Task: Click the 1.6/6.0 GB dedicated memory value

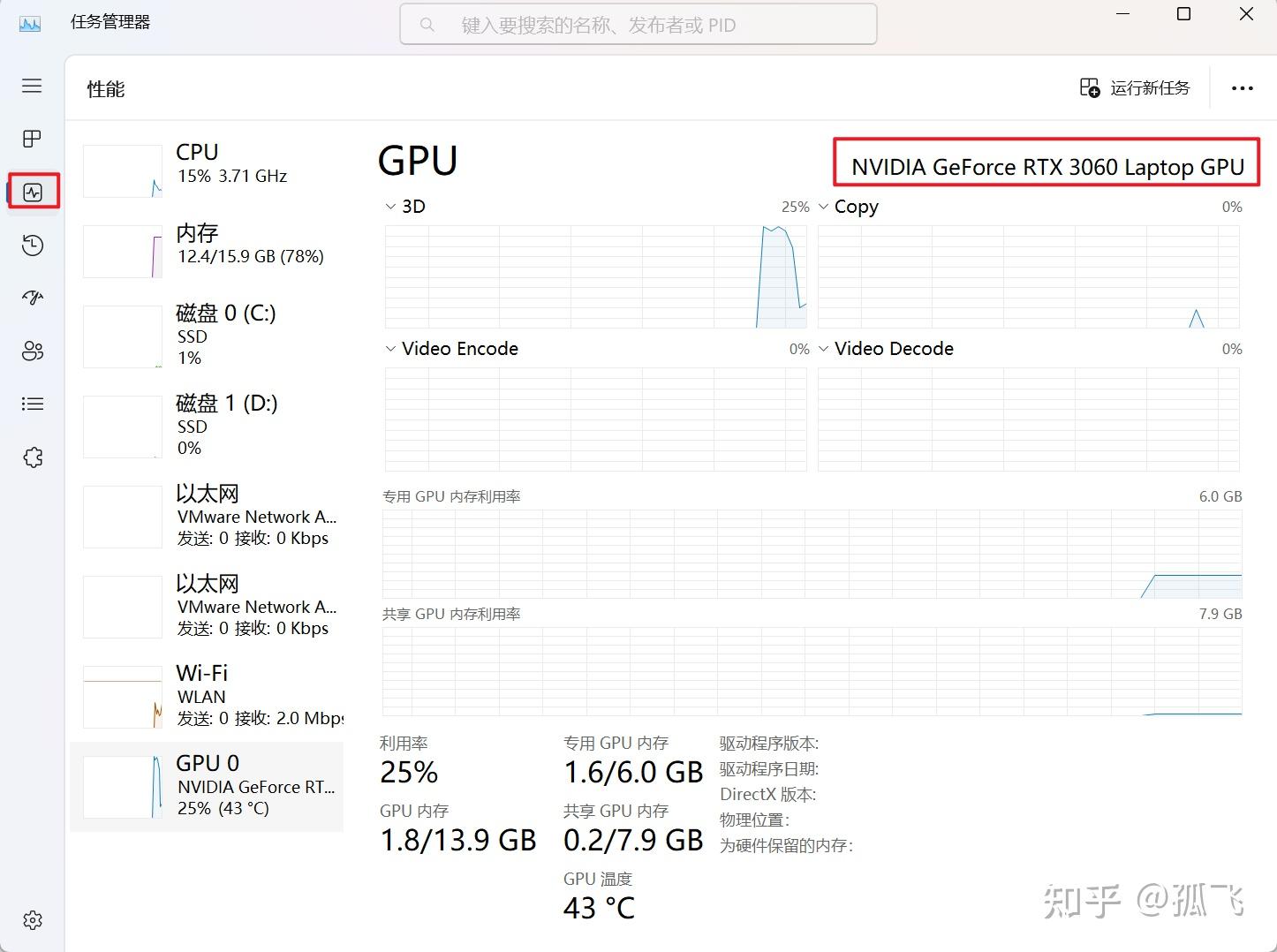Action: click(633, 773)
